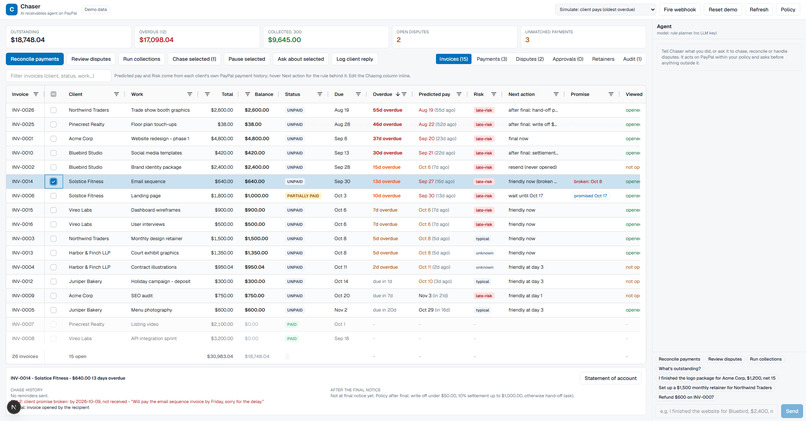Image resolution: width=806 pixels, height=421 pixels.
Task: Open the Status column filter icon
Action: (320, 94)
